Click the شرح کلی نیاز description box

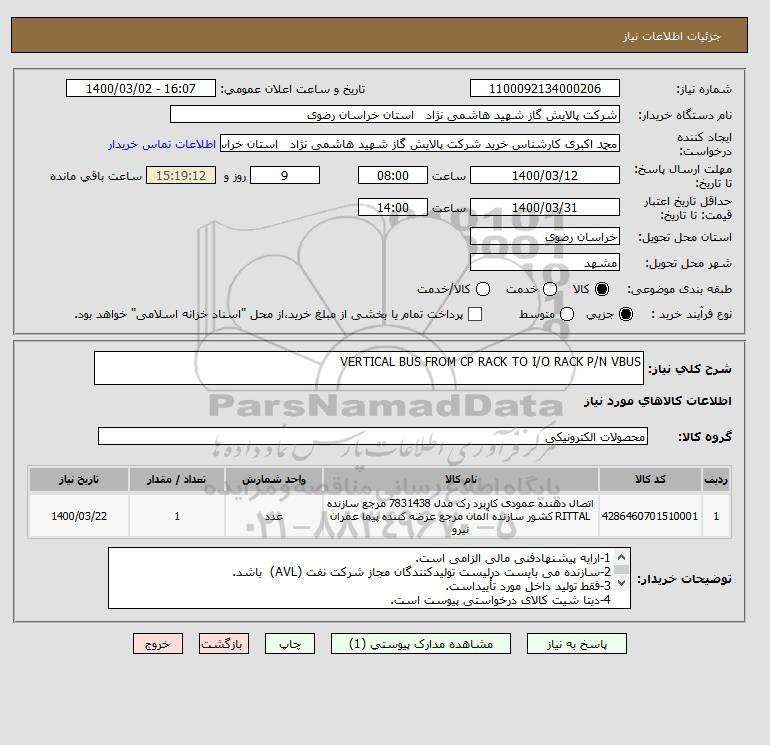[x=368, y=368]
